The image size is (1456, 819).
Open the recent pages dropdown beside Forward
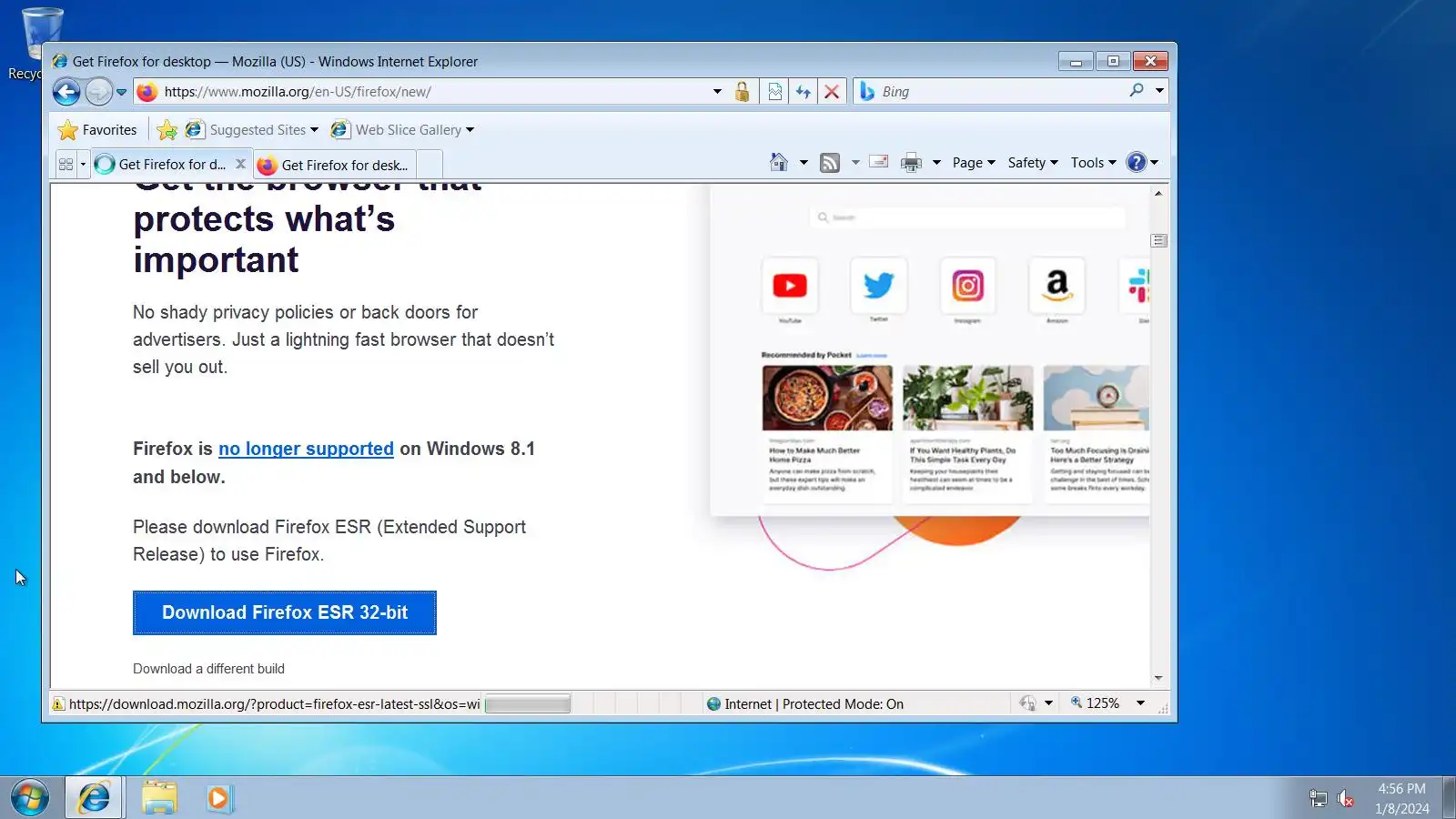point(121,92)
